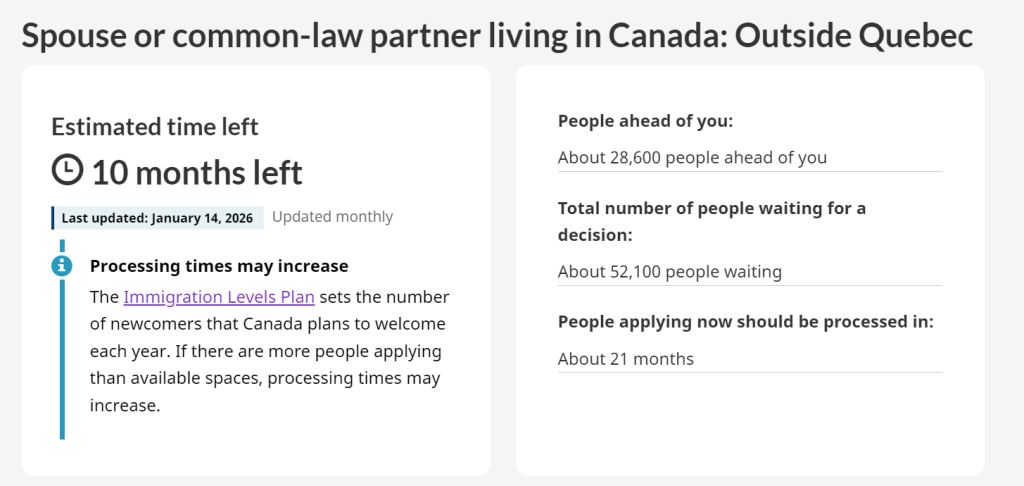Click the About 28,600 people ahead value

(x=692, y=157)
